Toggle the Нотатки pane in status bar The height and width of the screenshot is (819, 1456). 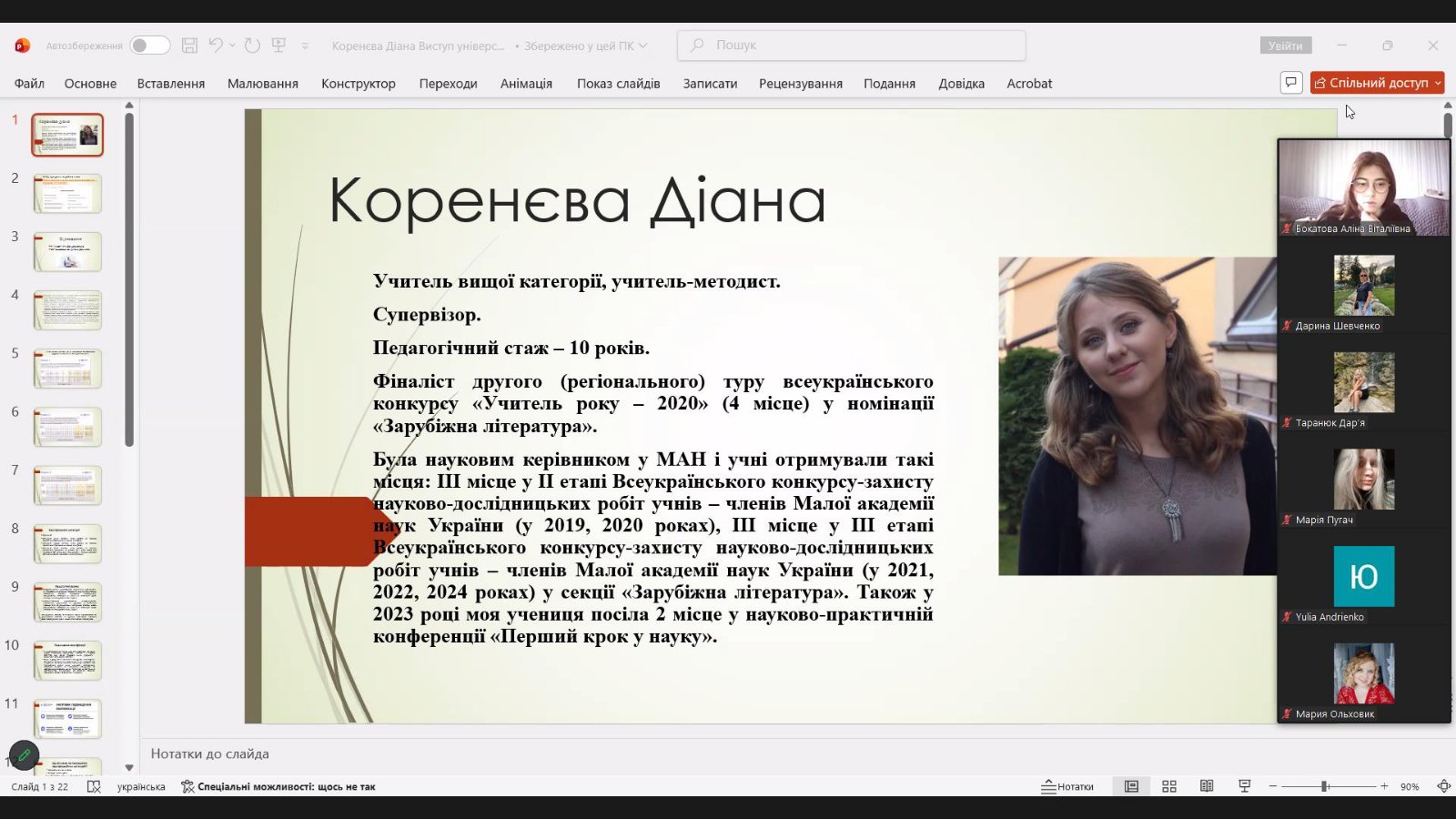coord(1067,786)
